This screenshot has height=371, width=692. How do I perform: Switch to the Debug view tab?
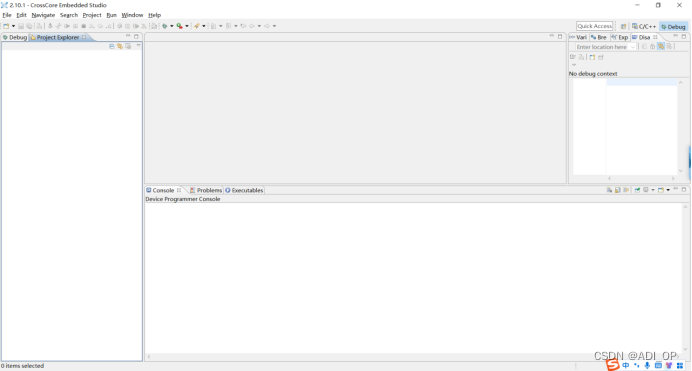click(15, 37)
